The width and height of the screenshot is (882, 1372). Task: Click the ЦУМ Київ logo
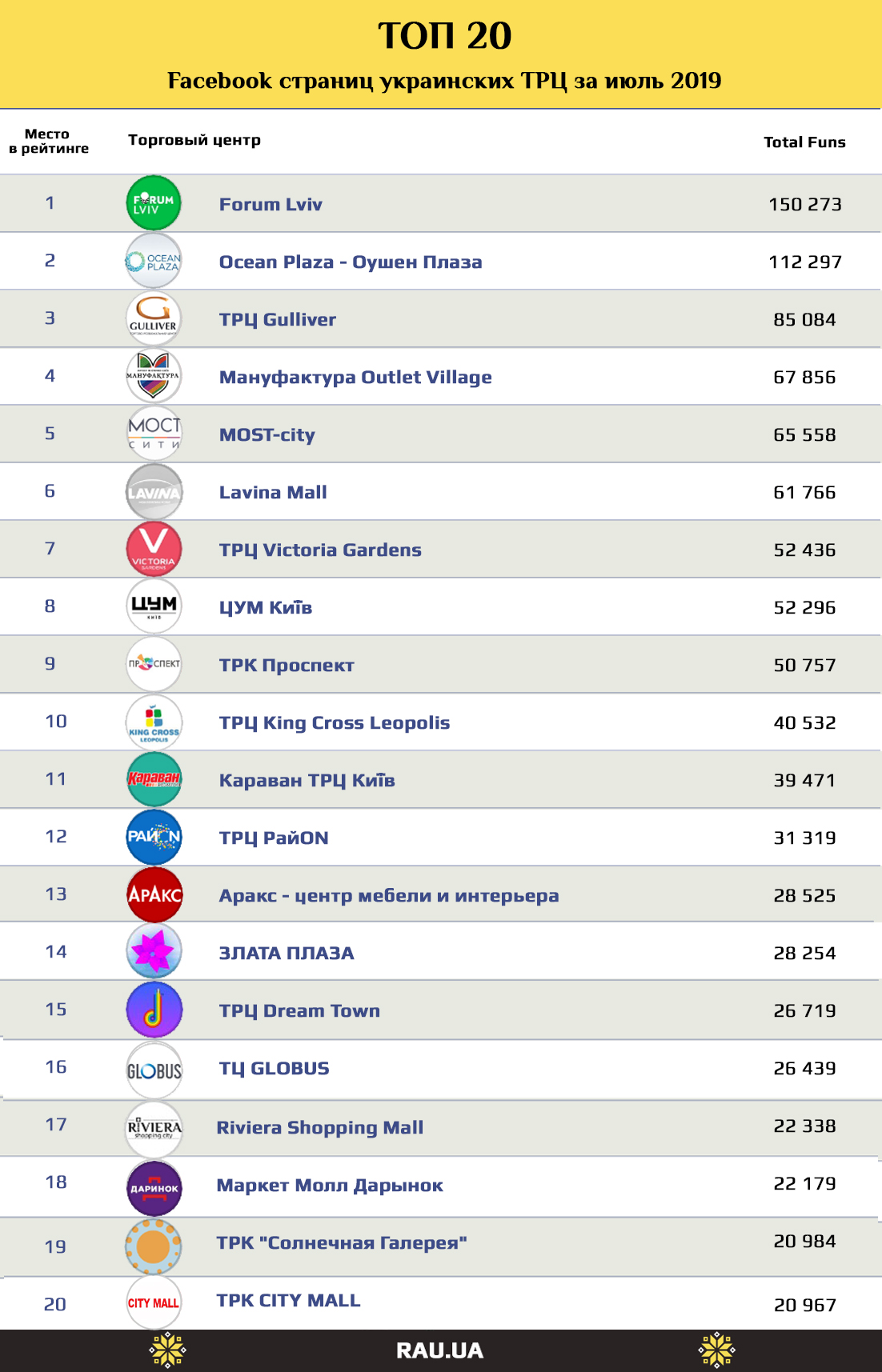154,606
